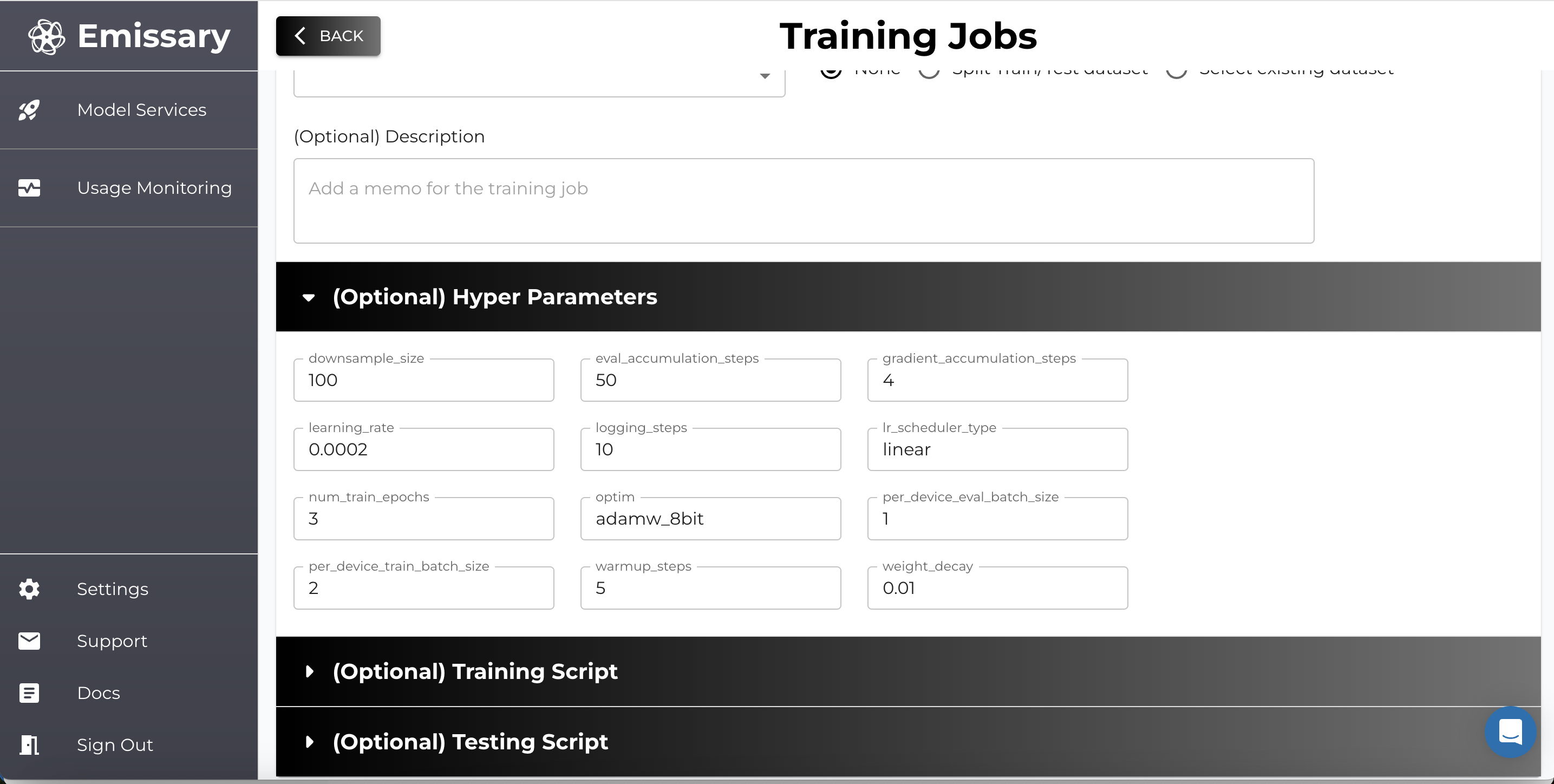Select Usage Monitoring panel
The image size is (1554, 784).
(154, 187)
